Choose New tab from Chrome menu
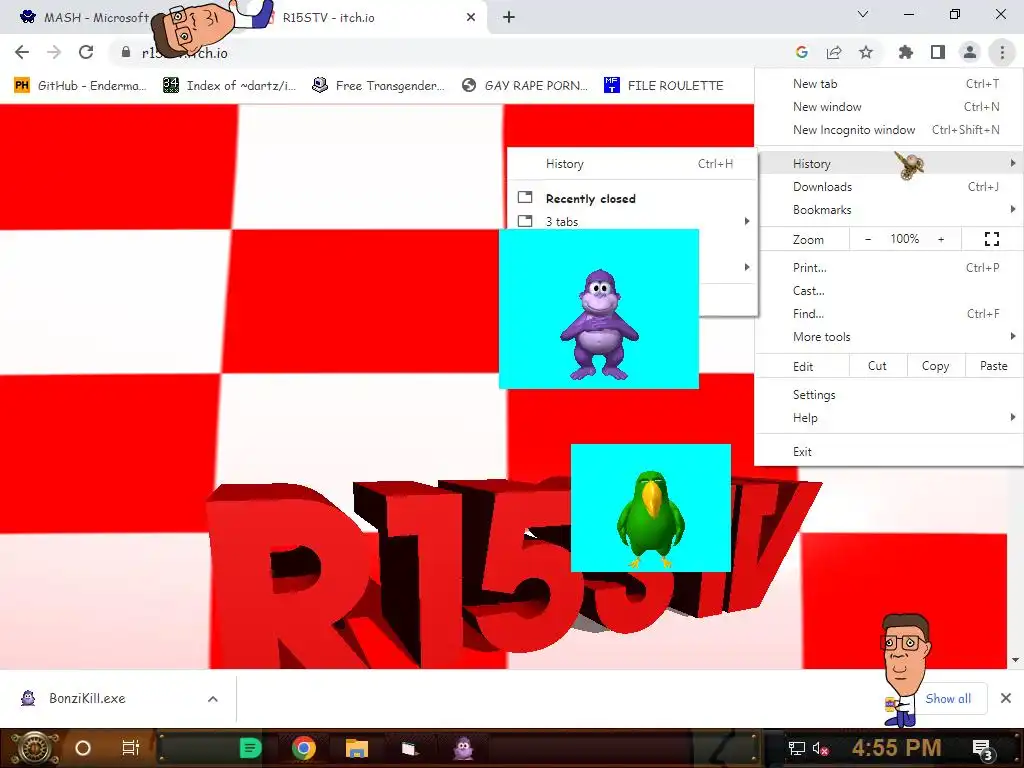The width and height of the screenshot is (1024, 768). point(889,84)
